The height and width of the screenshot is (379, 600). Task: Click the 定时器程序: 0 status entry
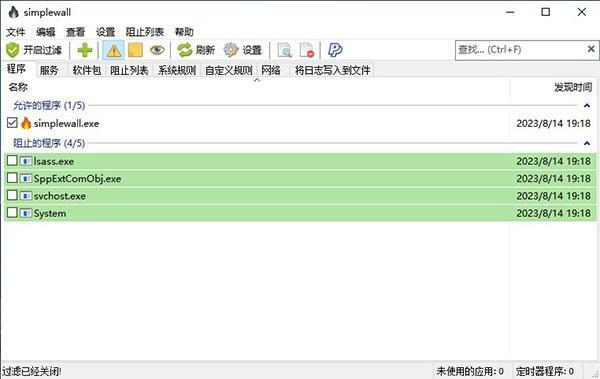point(545,371)
